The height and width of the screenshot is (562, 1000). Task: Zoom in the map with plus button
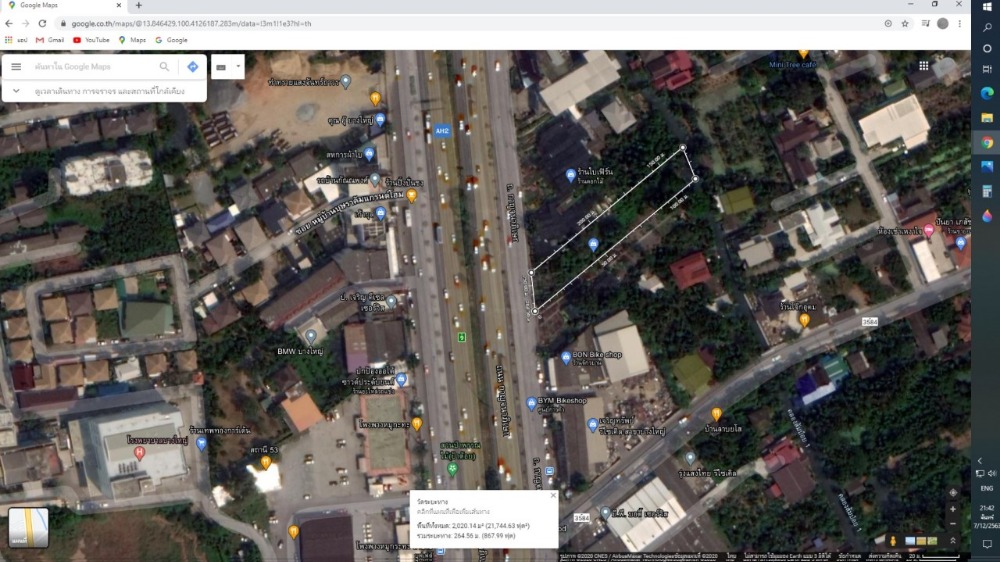coord(952,509)
